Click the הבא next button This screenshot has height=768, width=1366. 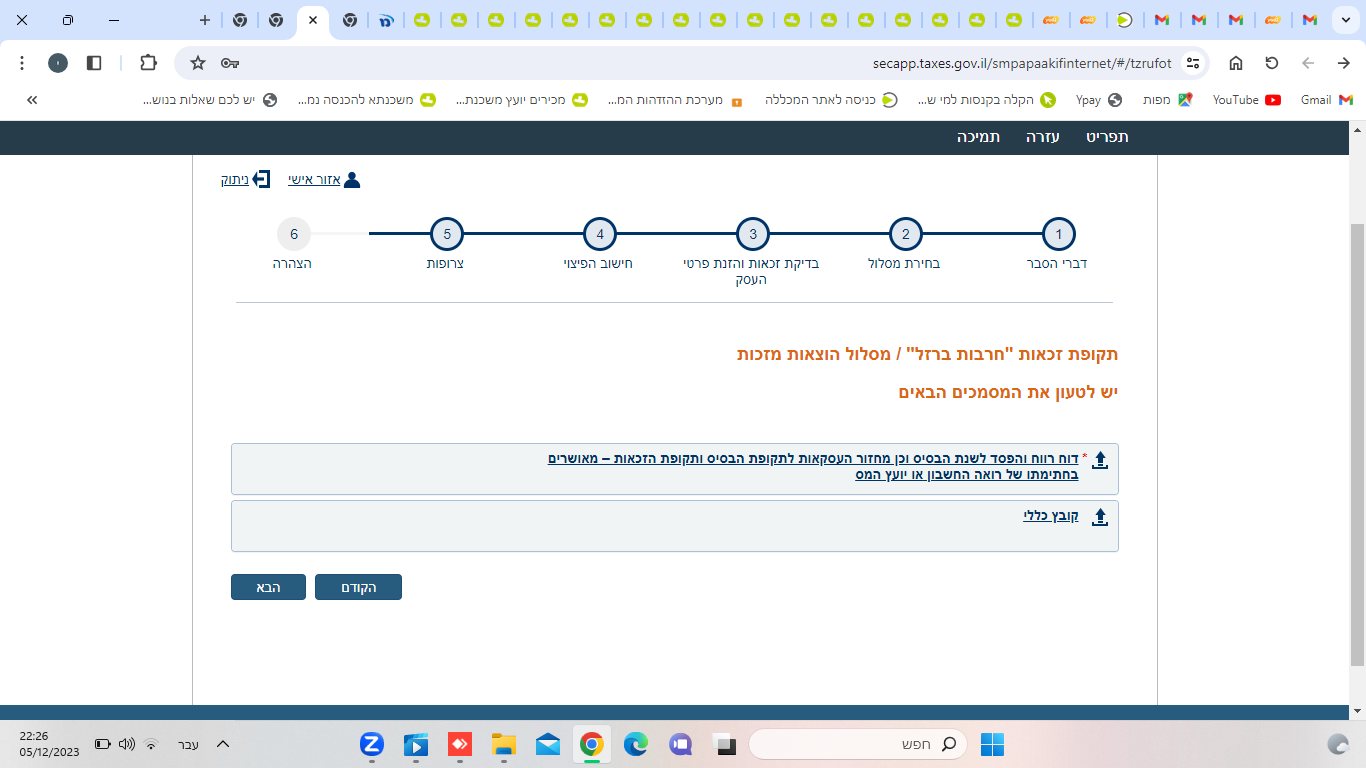pyautogui.click(x=268, y=587)
